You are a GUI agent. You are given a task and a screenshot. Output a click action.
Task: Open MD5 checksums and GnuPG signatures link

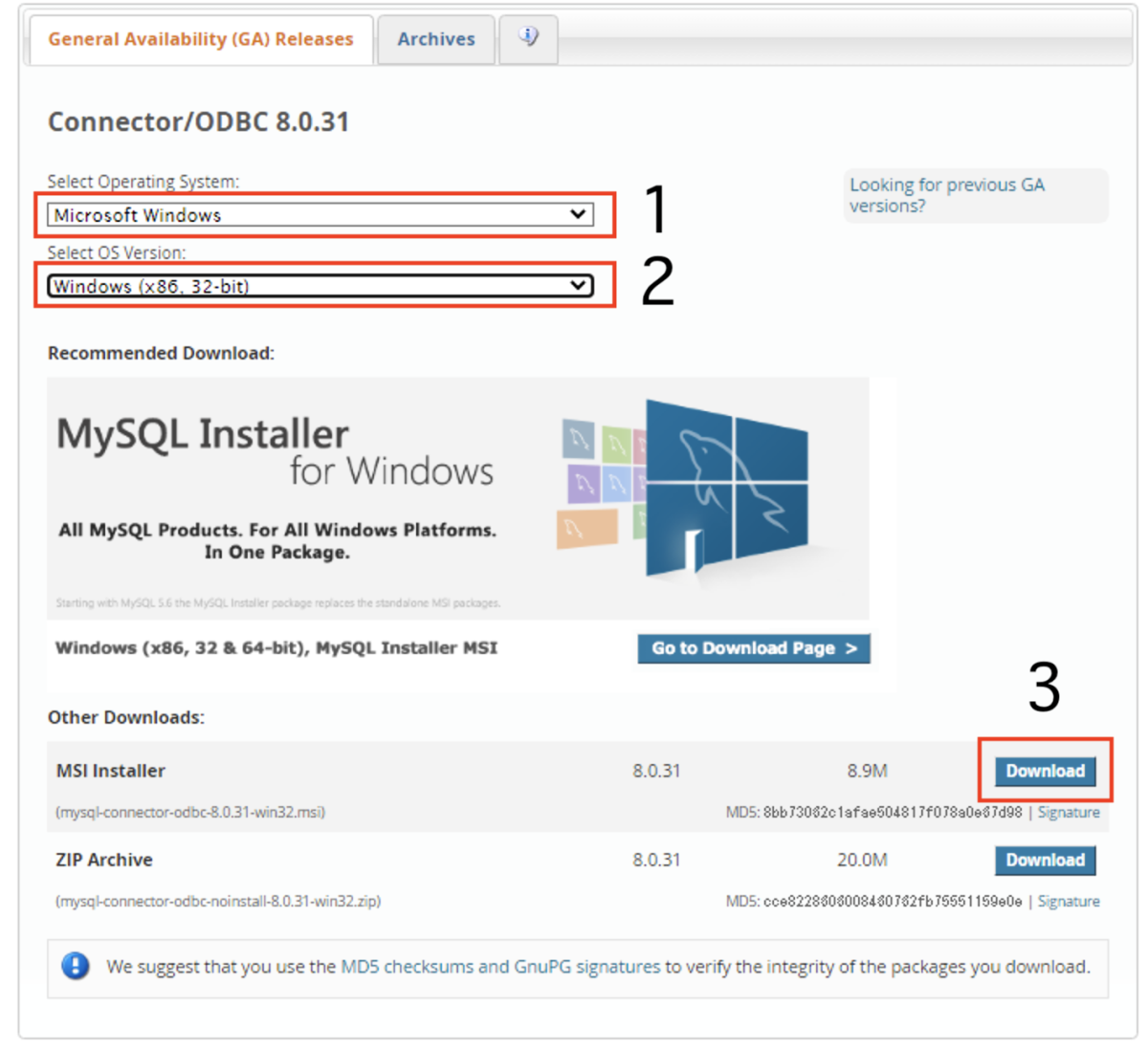(500, 967)
